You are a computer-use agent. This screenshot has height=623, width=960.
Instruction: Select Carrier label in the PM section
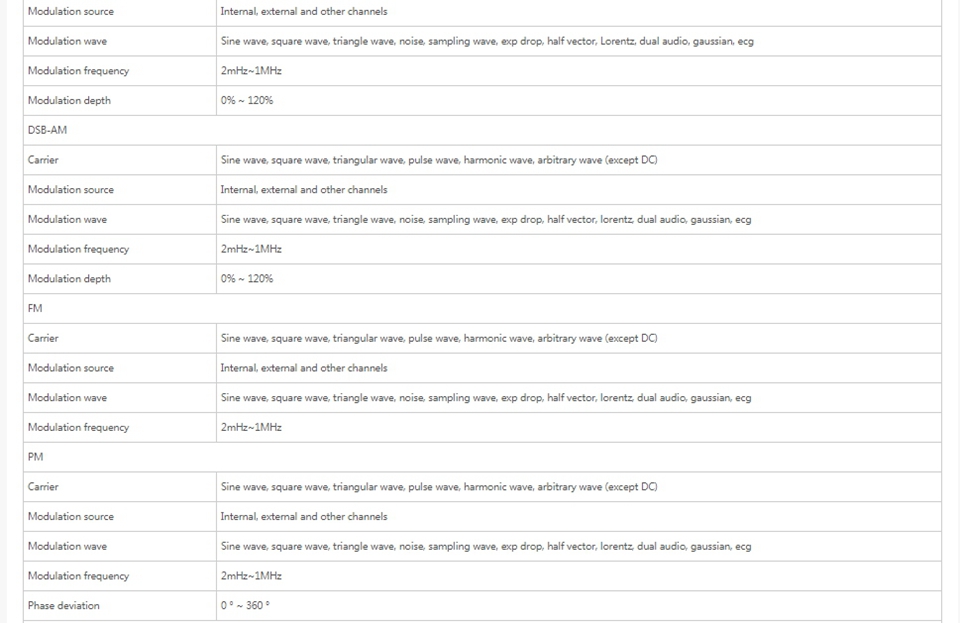(x=43, y=487)
